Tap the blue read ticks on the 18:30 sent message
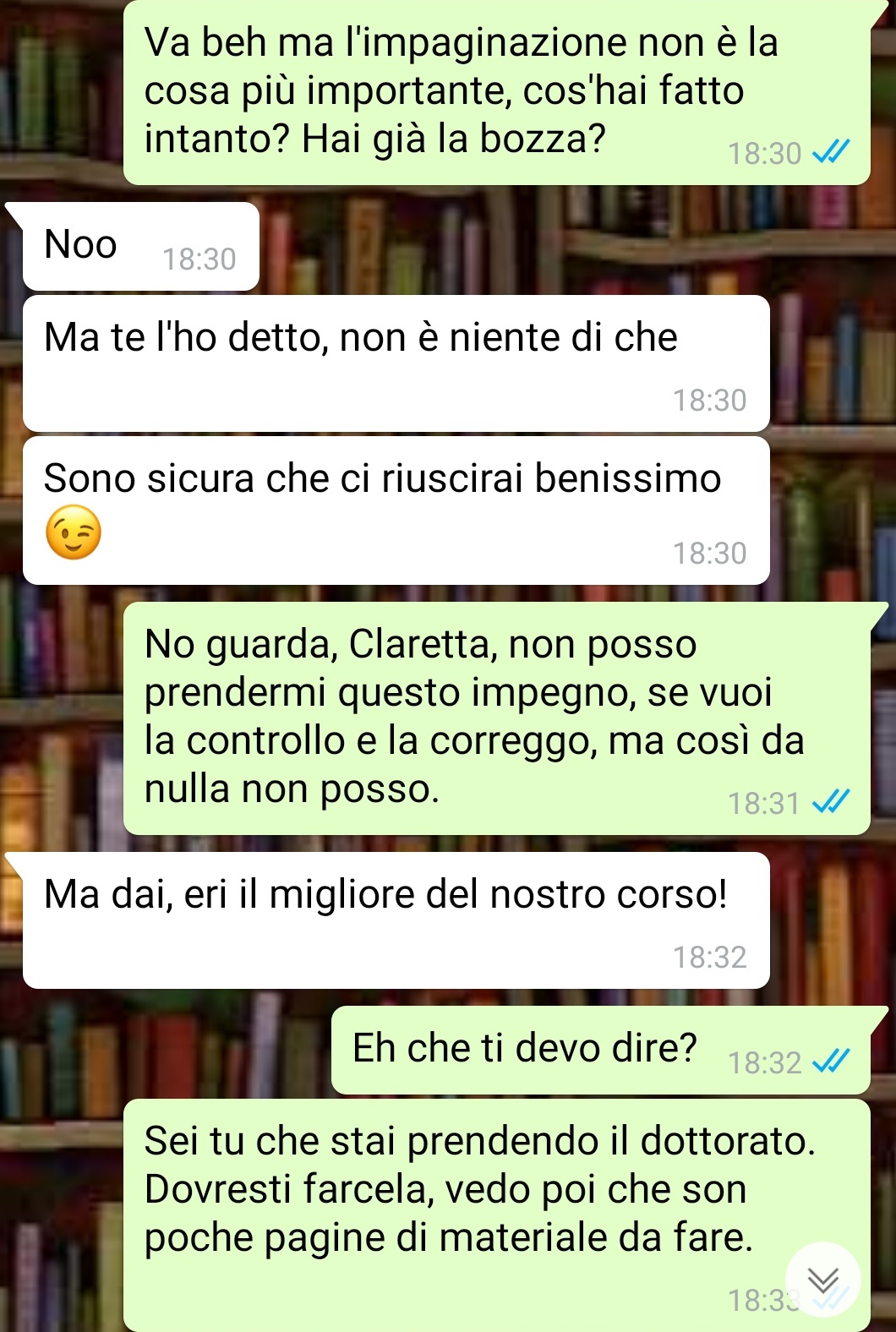The image size is (896, 1332). [830, 153]
